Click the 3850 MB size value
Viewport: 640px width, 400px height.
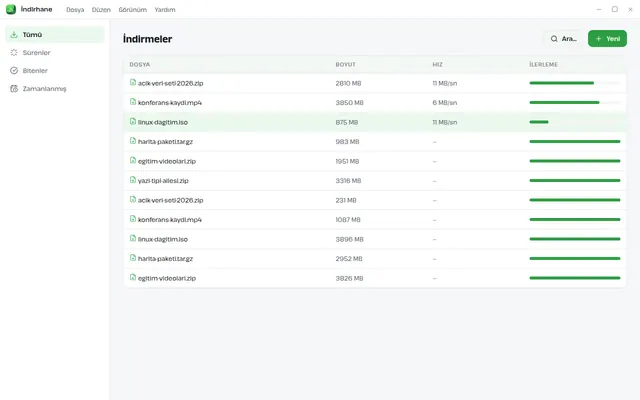(349, 103)
